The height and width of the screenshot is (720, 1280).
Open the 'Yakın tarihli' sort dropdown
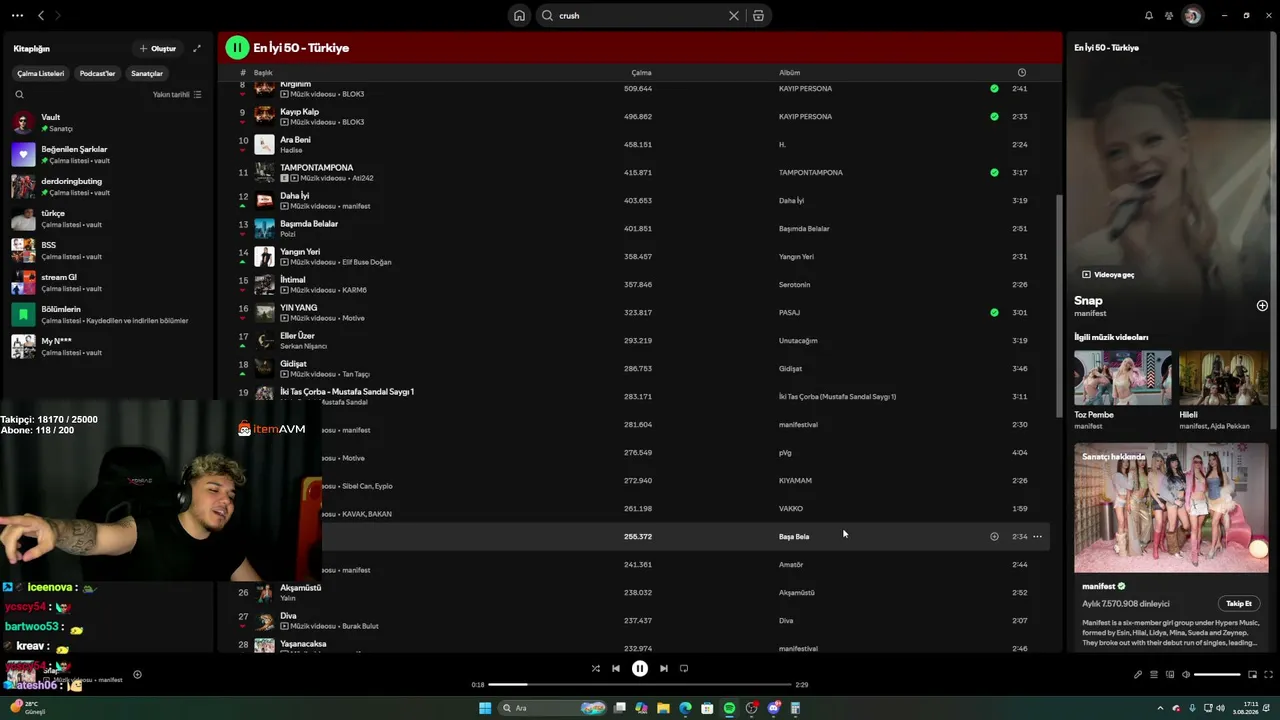click(x=177, y=95)
